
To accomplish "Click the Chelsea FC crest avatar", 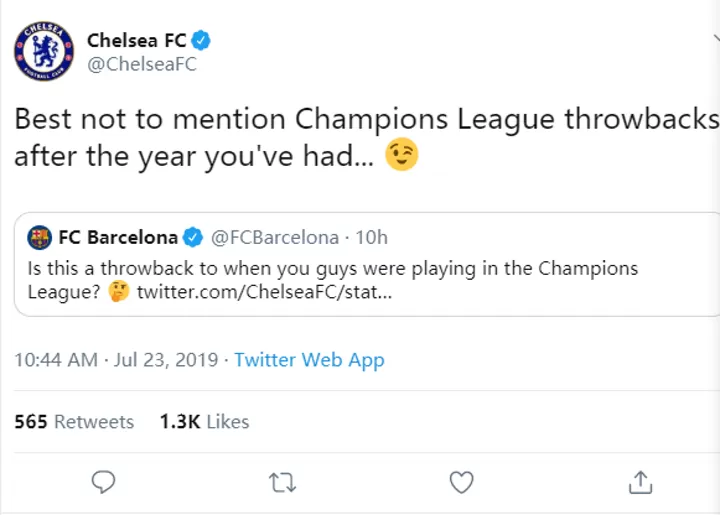I will [x=44, y=51].
